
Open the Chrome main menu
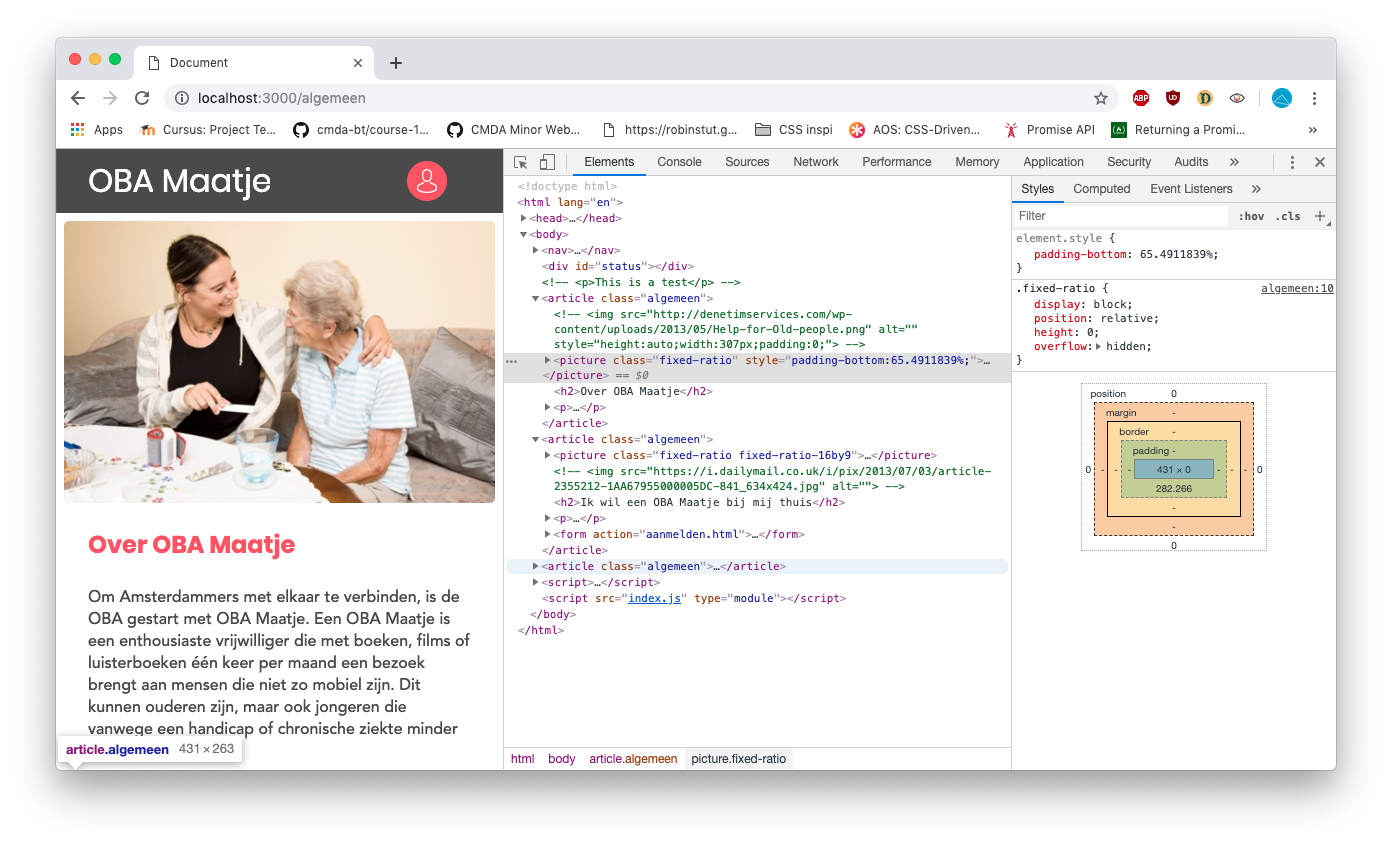pyautogui.click(x=1315, y=98)
